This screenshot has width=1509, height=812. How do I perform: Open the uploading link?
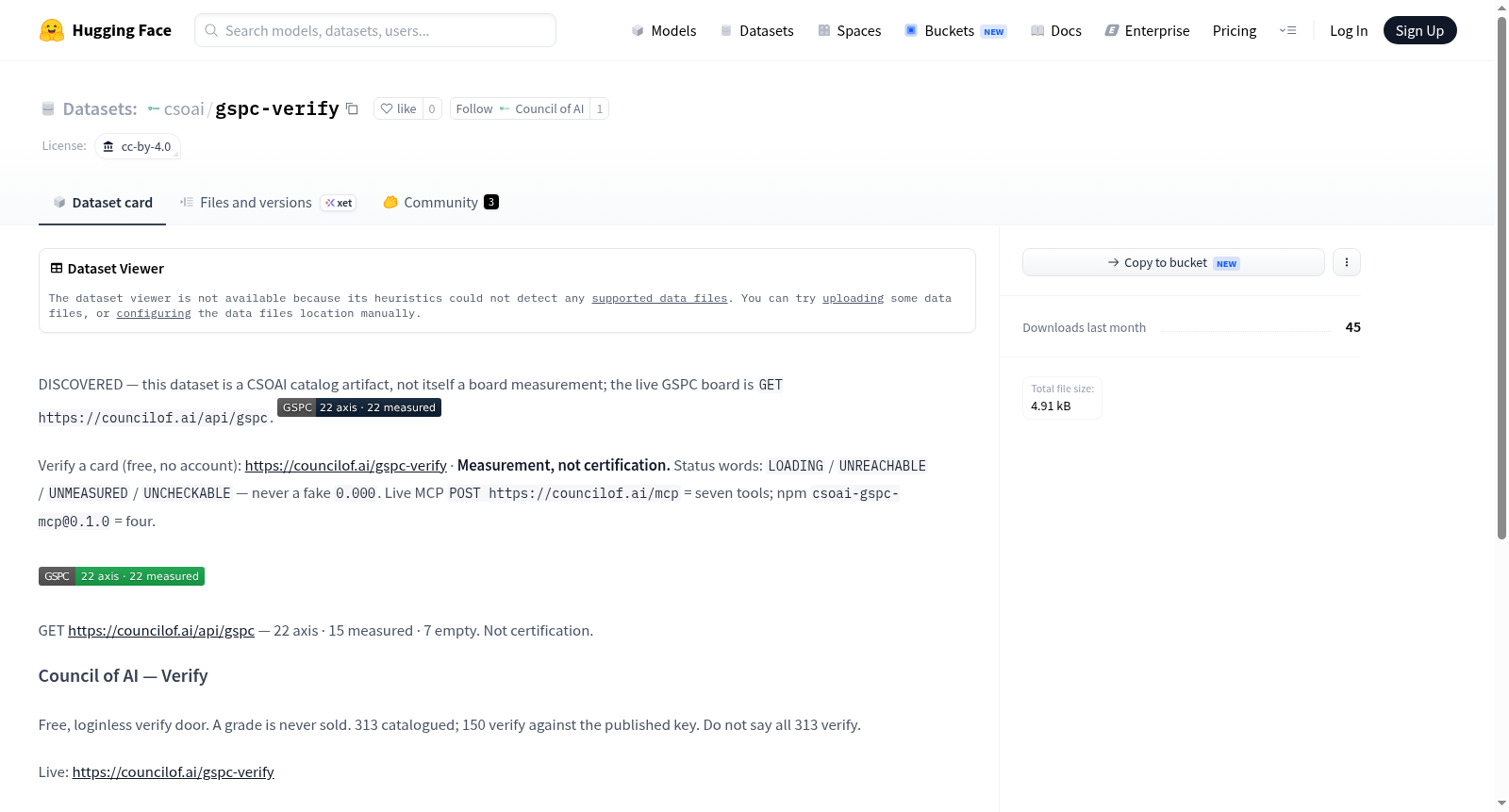853,298
